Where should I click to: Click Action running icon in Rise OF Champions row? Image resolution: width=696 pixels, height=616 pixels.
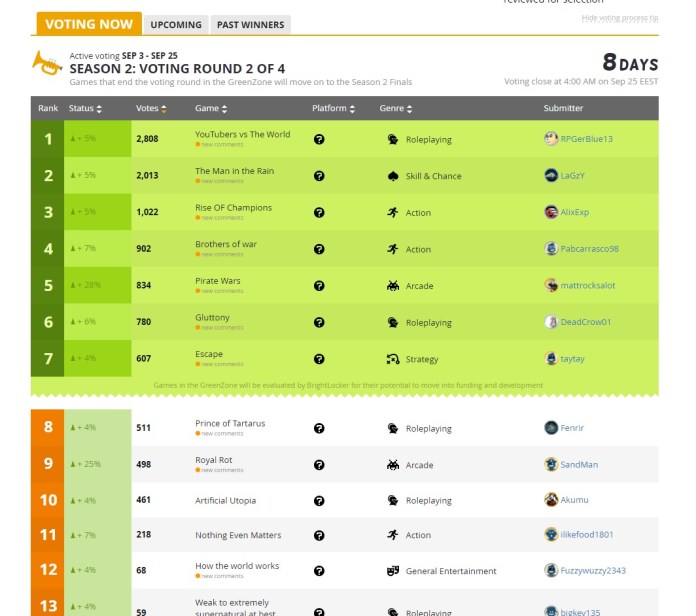click(x=393, y=213)
